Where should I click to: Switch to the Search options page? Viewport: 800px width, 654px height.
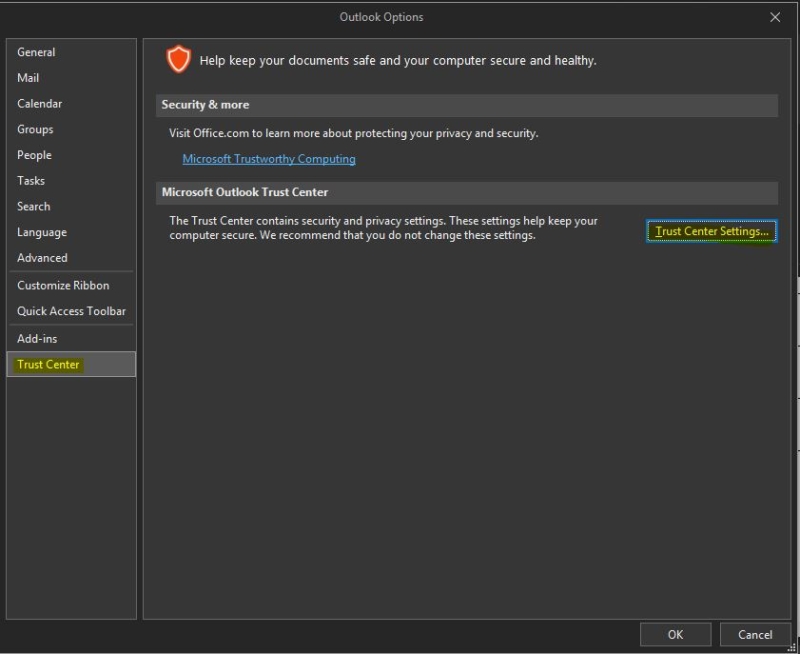click(33, 206)
